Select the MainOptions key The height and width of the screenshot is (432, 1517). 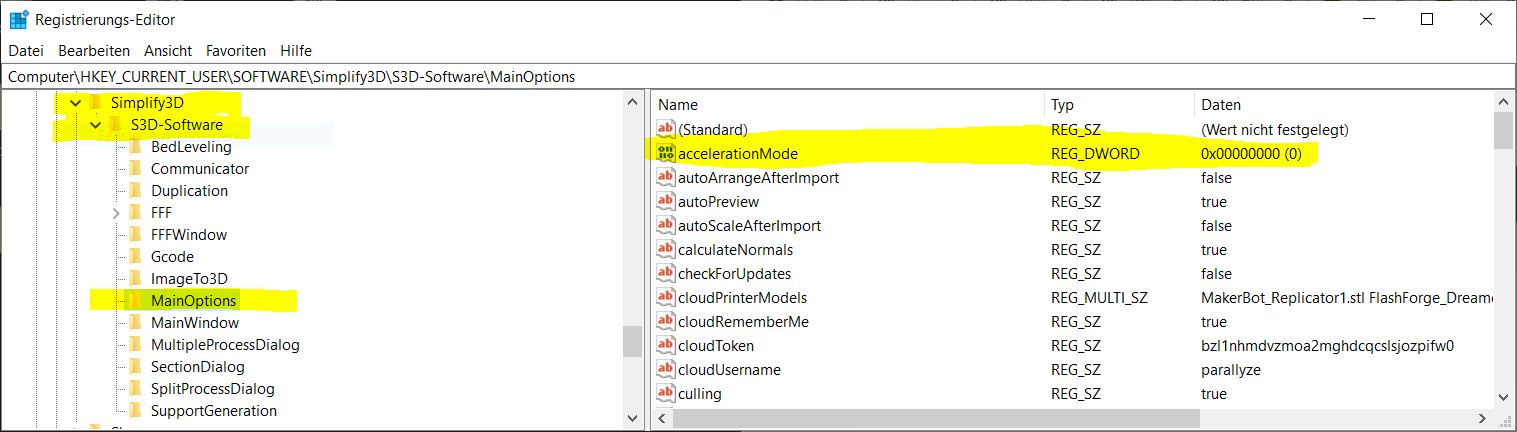[x=194, y=301]
